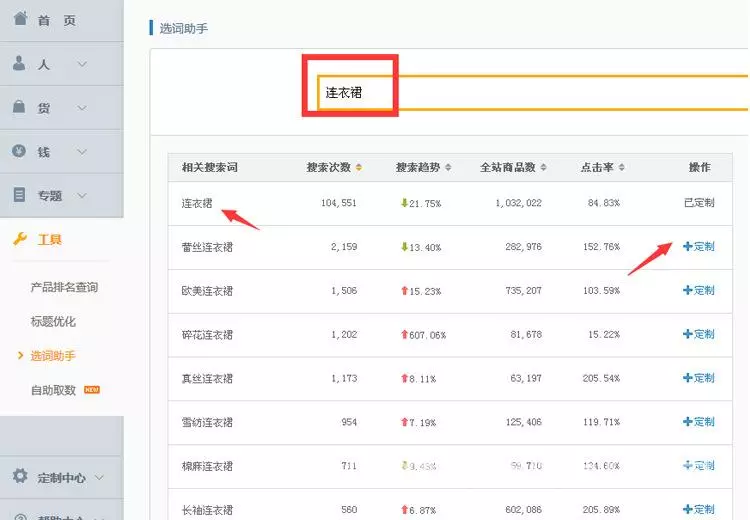750x520 pixels.
Task: Click +定制 for 长袖连衣裙
Action: (x=698, y=509)
